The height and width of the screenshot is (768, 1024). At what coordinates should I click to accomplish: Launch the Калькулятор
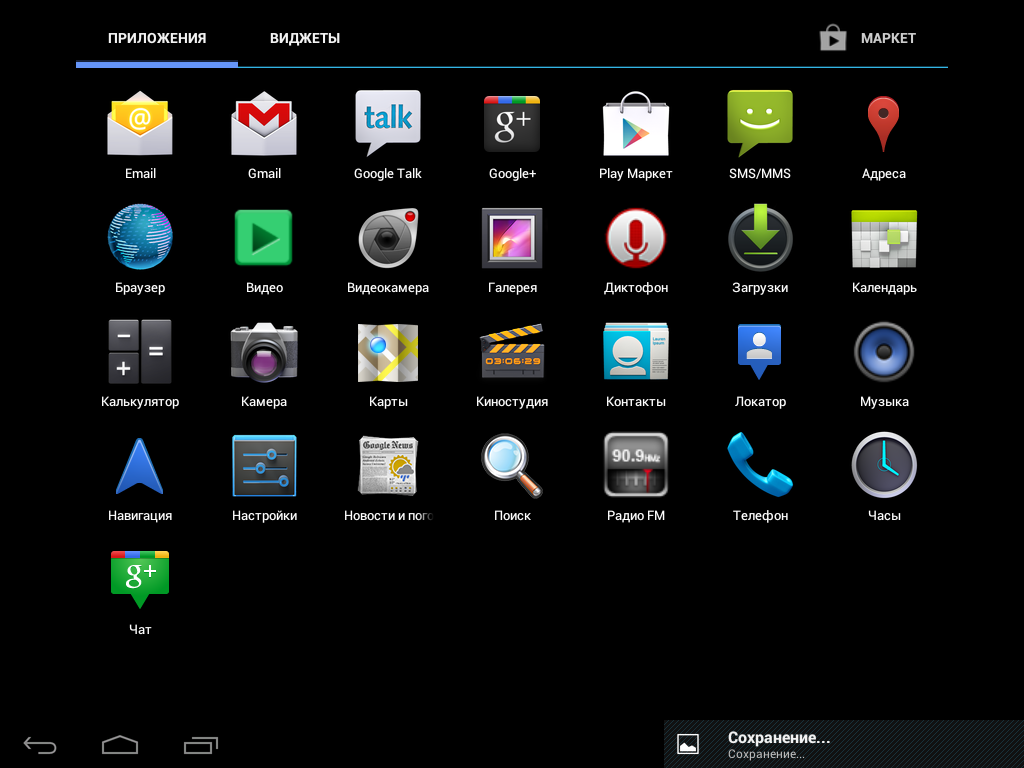point(140,364)
